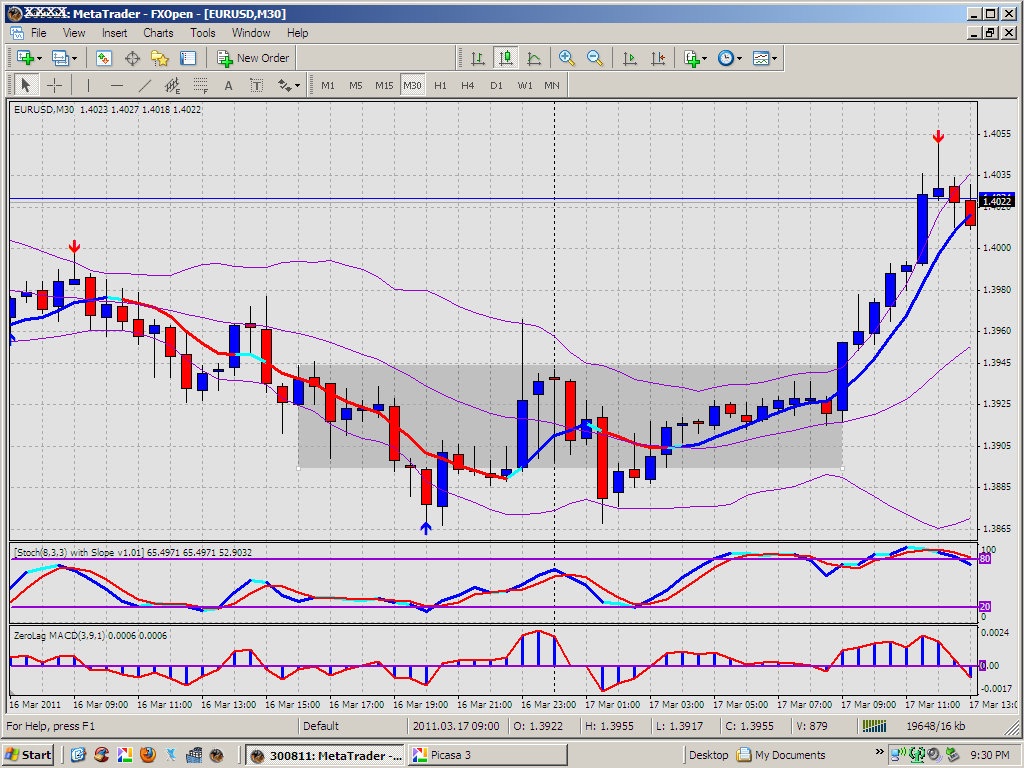Image resolution: width=1024 pixels, height=768 pixels.
Task: Switch to Picasa 3 taskbar button
Action: [x=487, y=755]
